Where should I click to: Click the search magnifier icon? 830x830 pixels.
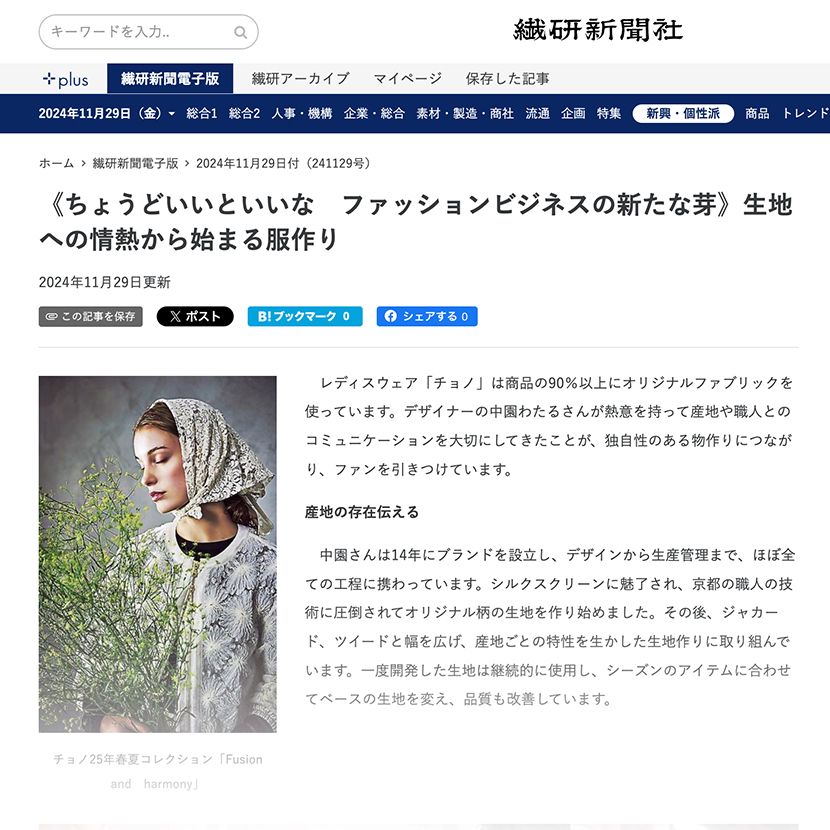point(240,32)
